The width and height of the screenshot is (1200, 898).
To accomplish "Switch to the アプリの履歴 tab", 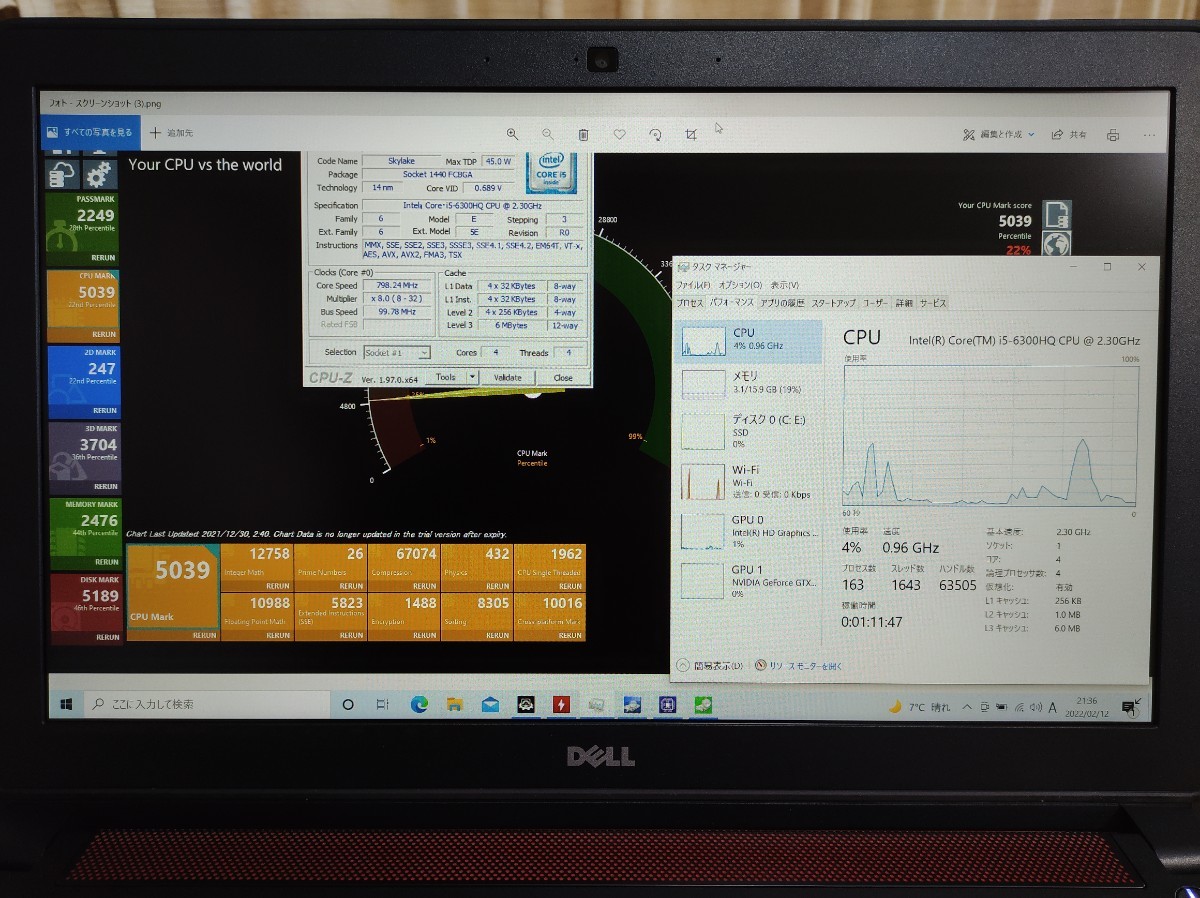I will pyautogui.click(x=782, y=303).
